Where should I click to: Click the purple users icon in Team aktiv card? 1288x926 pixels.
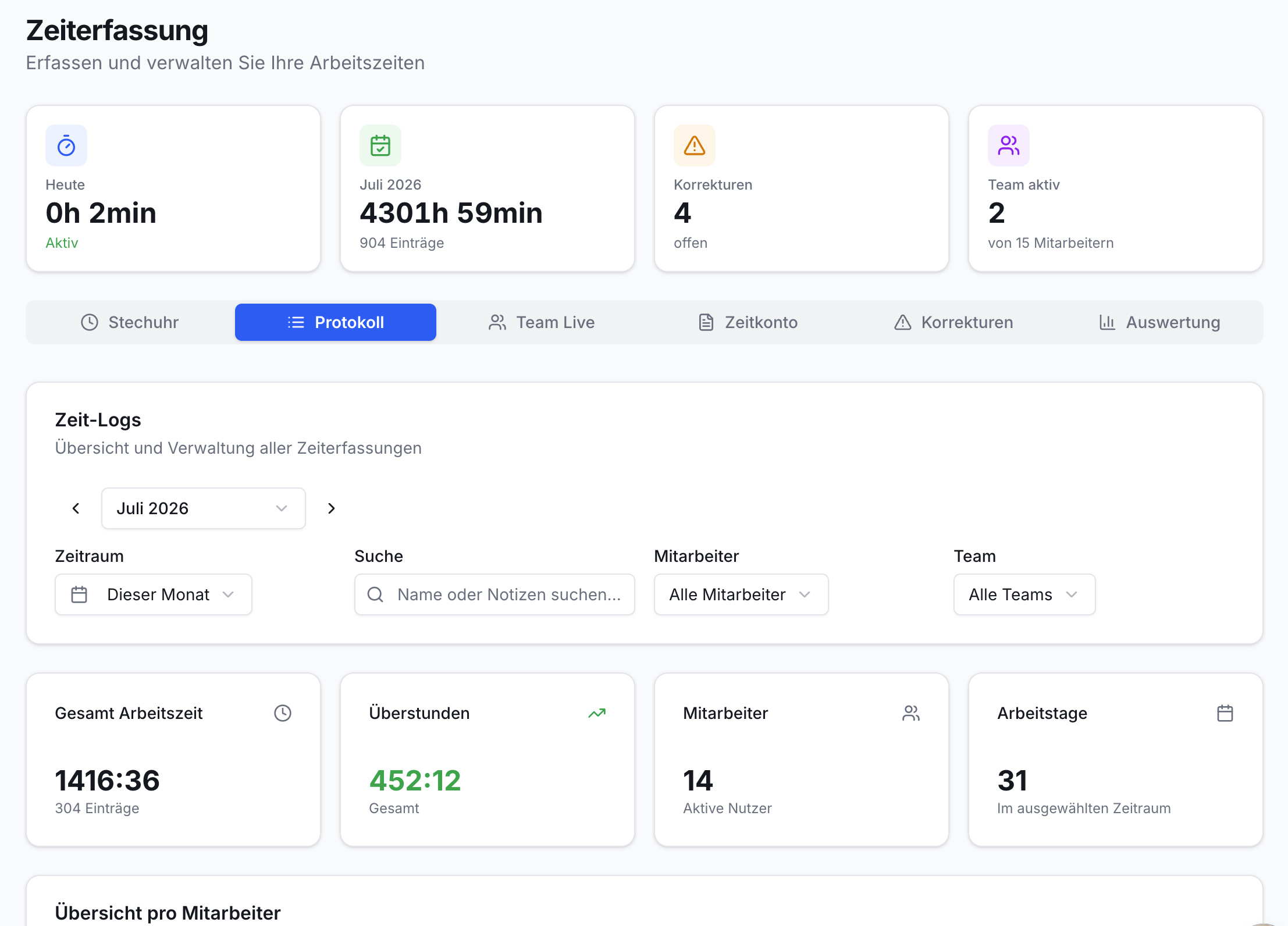point(1009,145)
